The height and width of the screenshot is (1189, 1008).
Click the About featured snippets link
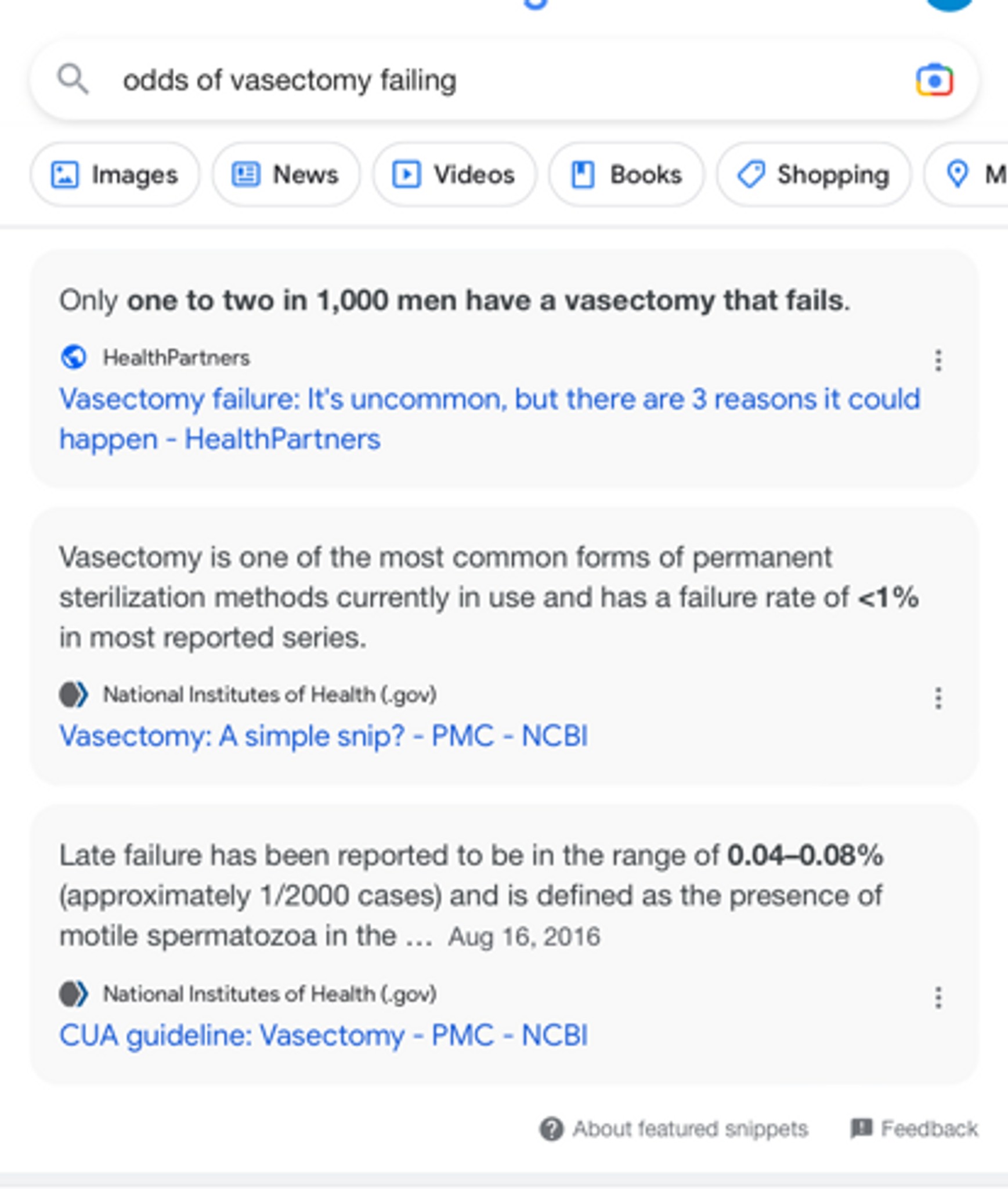[x=690, y=1129]
